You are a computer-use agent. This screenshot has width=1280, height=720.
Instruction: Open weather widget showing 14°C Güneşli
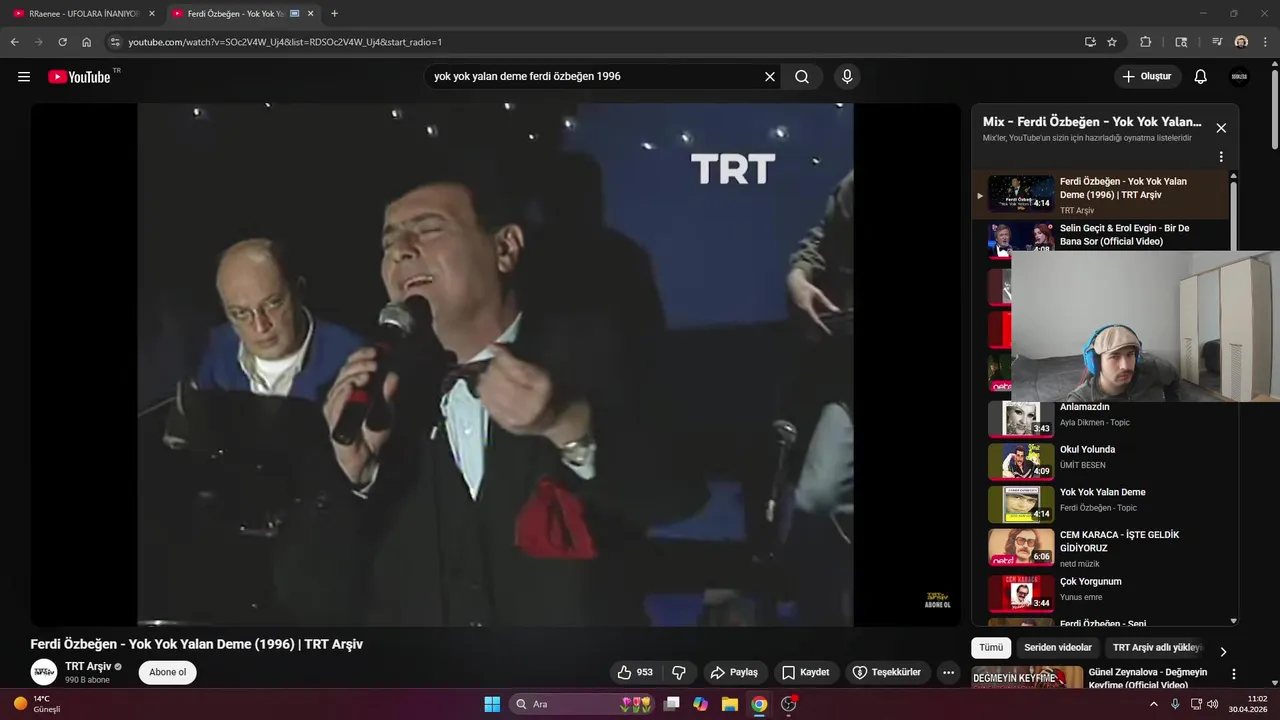(38, 704)
